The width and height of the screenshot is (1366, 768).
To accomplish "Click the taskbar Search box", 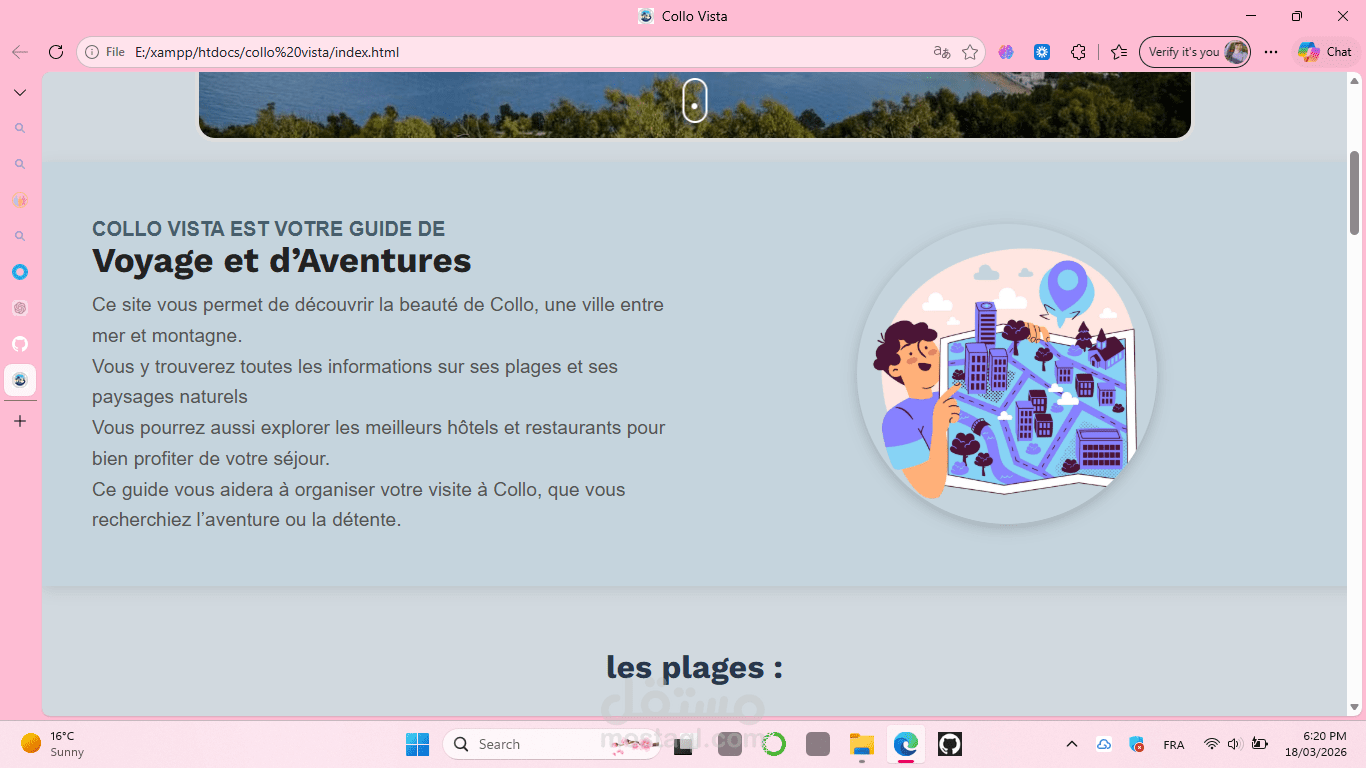I will (550, 744).
